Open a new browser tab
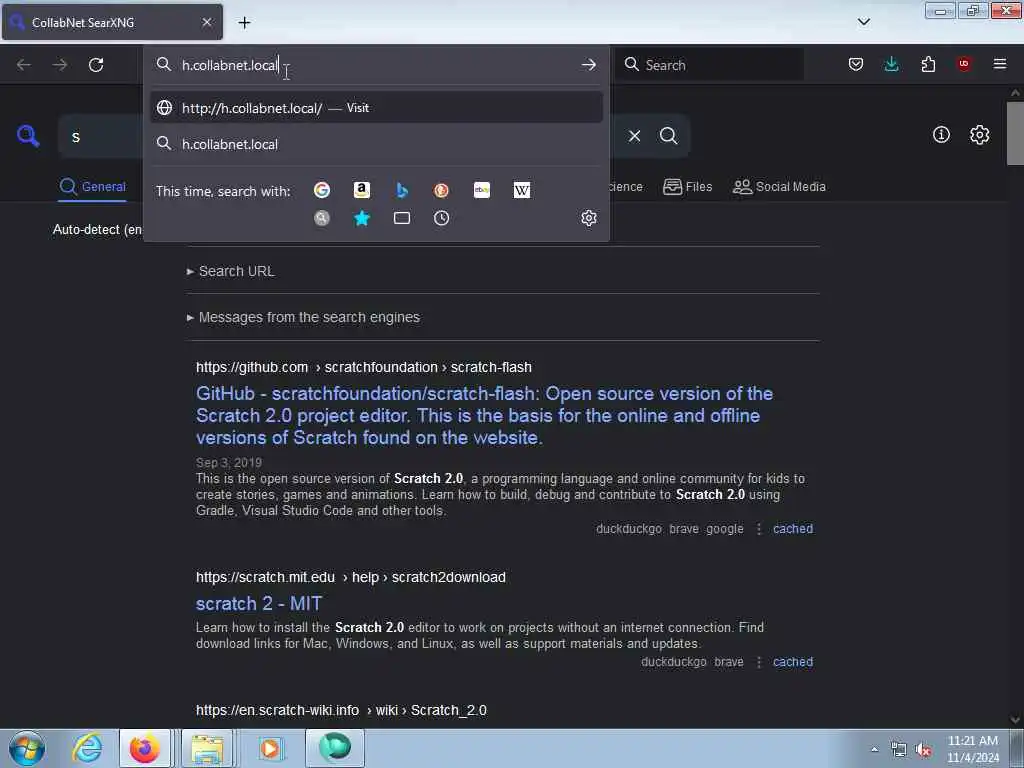Screen dimensions: 1024x768 coord(244,23)
